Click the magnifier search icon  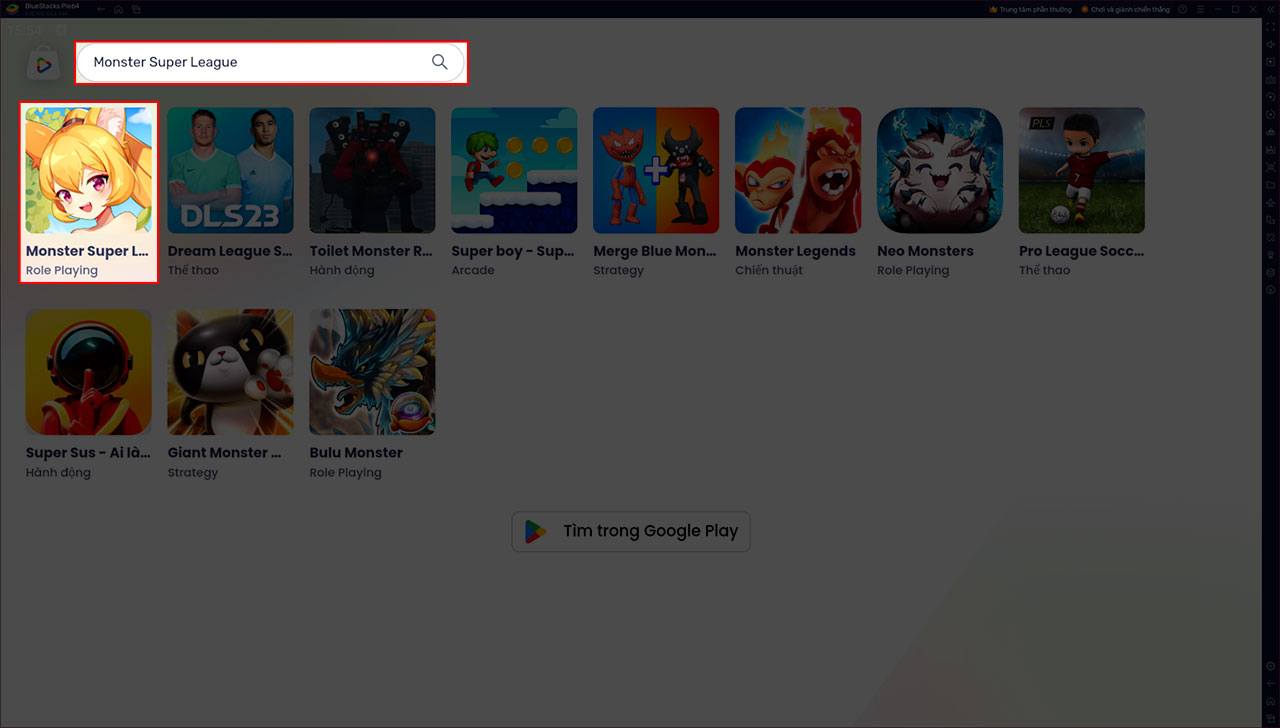point(439,62)
